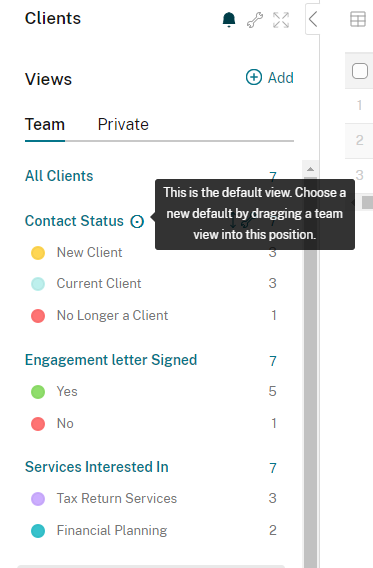Screen dimensions: 373x568
Task: Open Engagement letter Signed view
Action: tap(111, 360)
